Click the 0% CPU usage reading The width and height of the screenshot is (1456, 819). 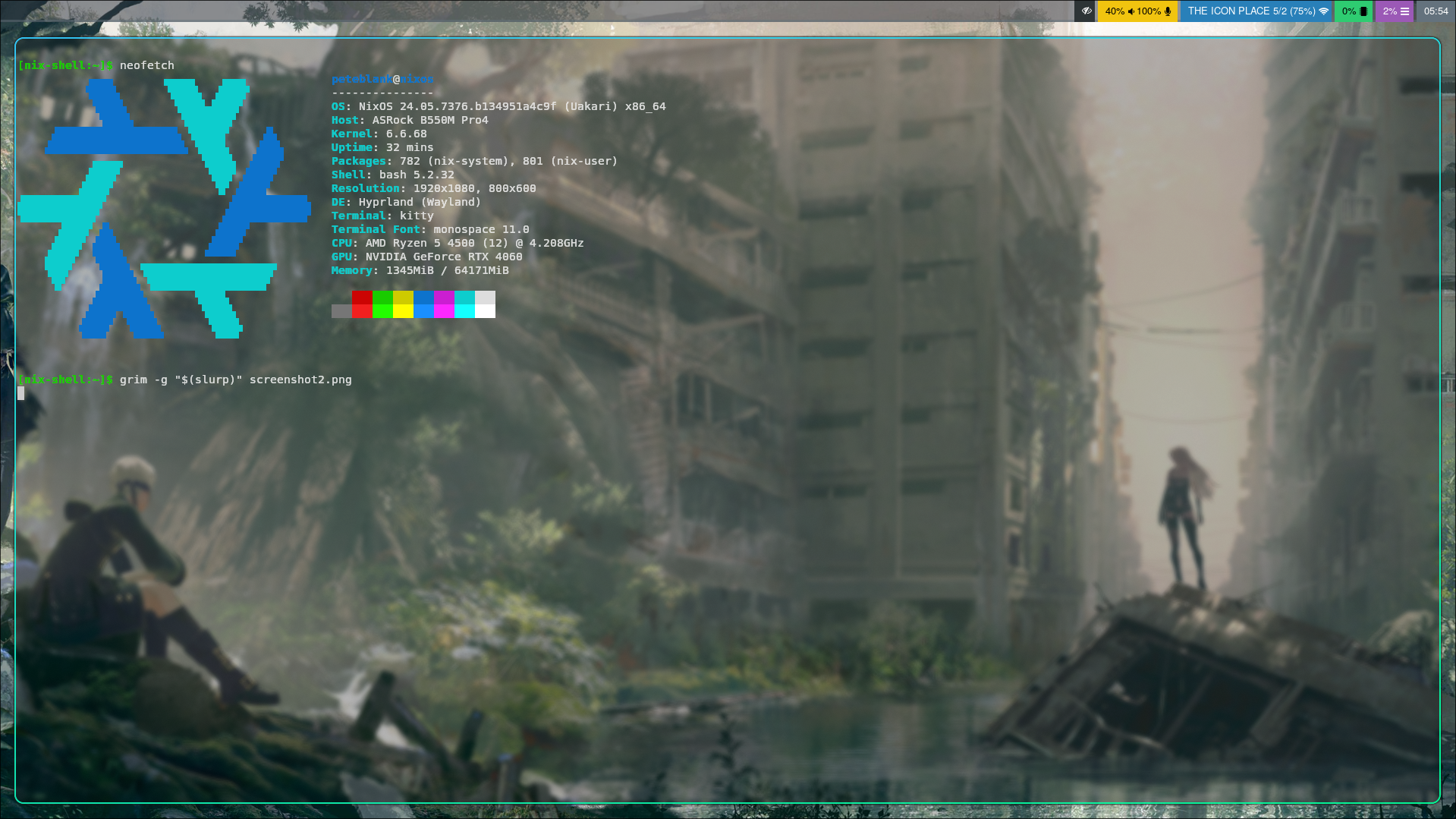1348,11
